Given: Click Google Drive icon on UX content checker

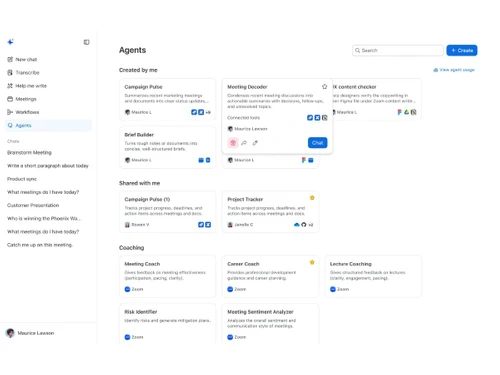Looking at the screenshot, I should (406, 112).
